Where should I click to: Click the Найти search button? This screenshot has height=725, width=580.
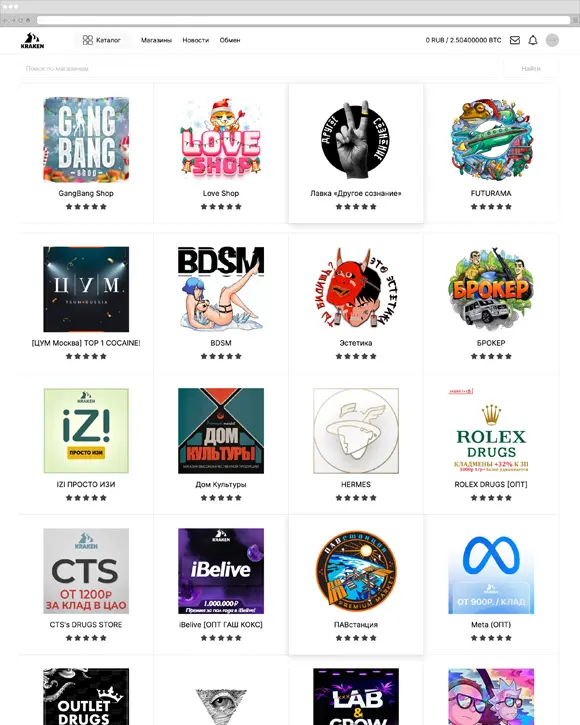[531, 68]
